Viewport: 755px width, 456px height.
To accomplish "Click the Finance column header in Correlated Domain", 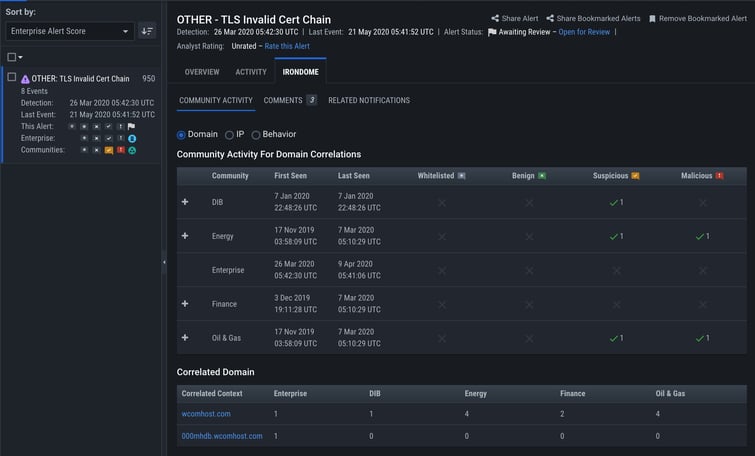I will coord(573,393).
